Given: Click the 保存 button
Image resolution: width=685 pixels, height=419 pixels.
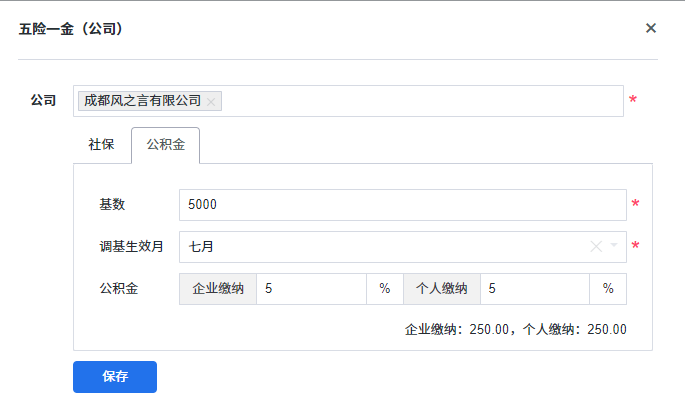Looking at the screenshot, I should coord(115,377).
